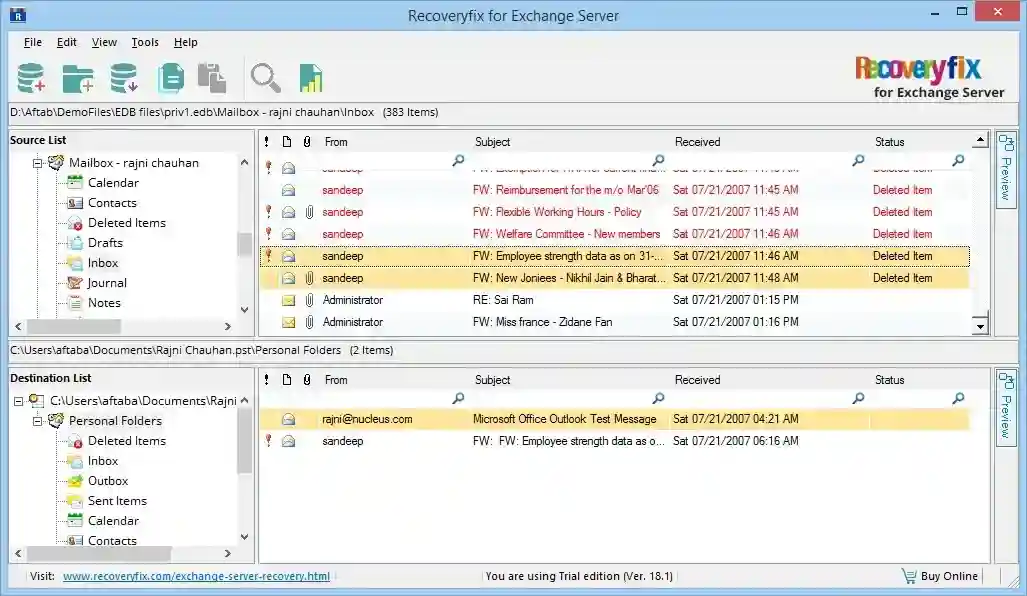Viewport: 1027px width, 596px height.
Task: Sort destination list by Status column
Action: 889,379
